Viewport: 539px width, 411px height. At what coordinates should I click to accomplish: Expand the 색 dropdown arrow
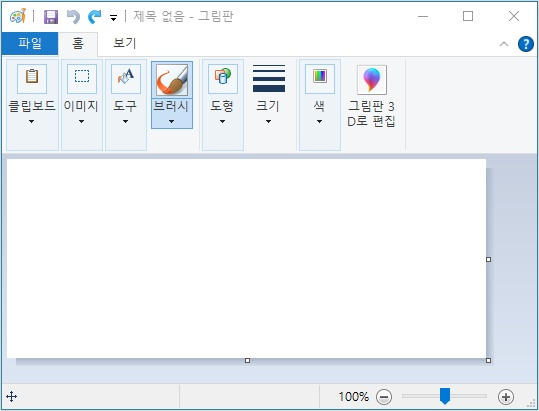tap(319, 121)
